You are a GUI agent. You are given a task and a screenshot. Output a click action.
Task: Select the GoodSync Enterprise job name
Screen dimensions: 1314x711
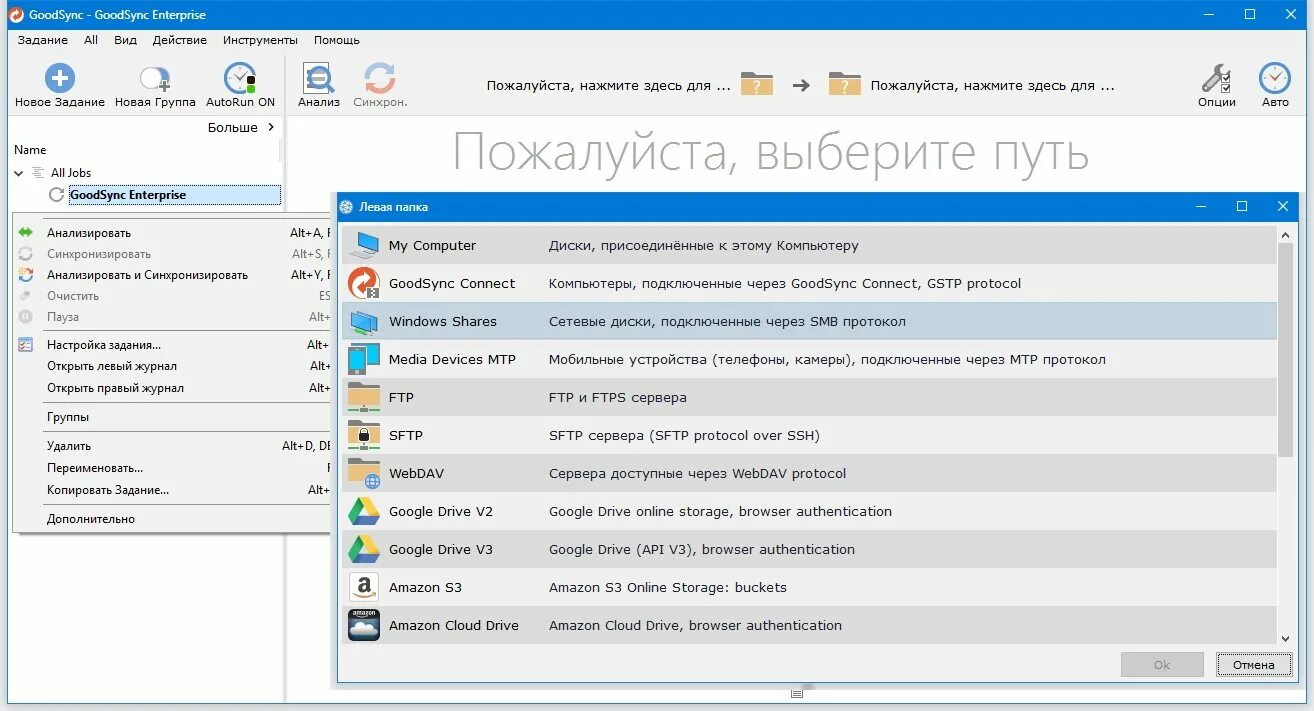(x=128, y=195)
